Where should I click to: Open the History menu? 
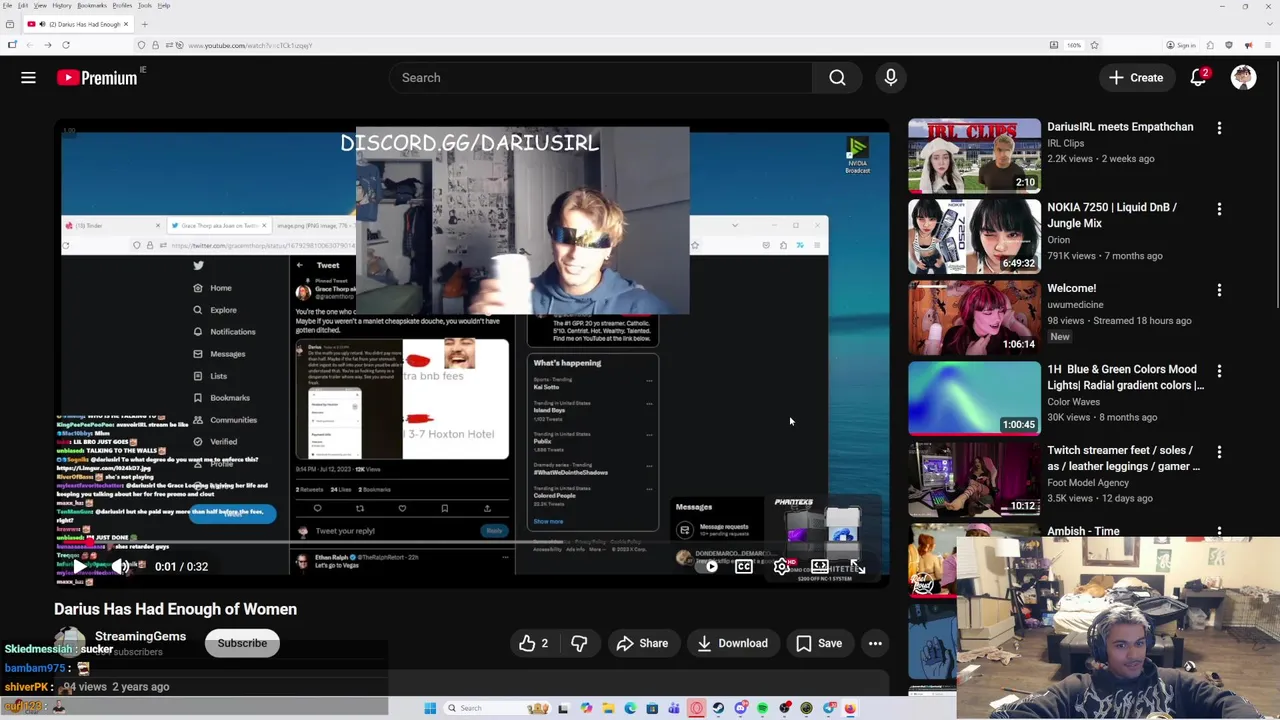coord(62,5)
